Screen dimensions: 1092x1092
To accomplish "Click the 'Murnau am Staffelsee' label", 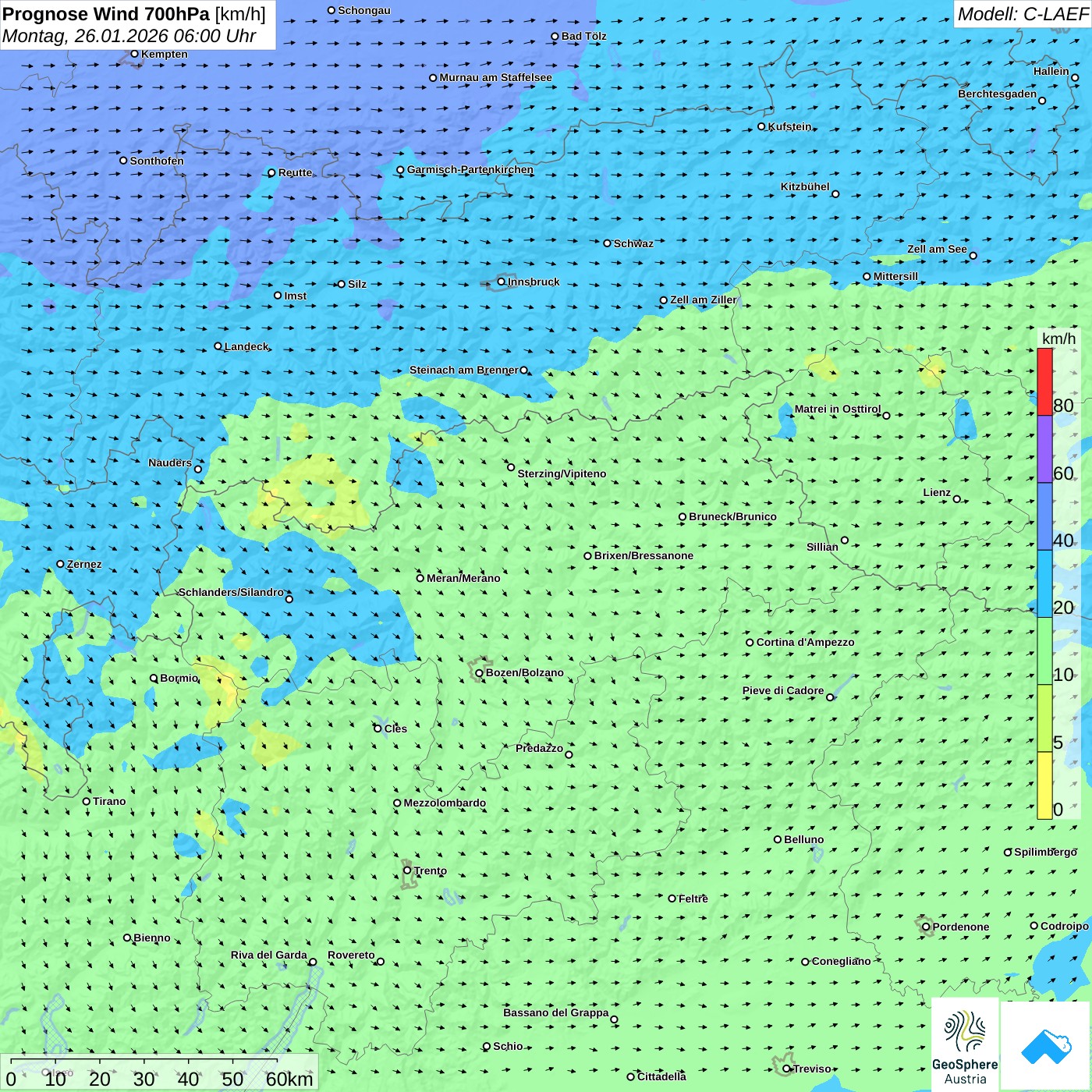I will pos(495,77).
